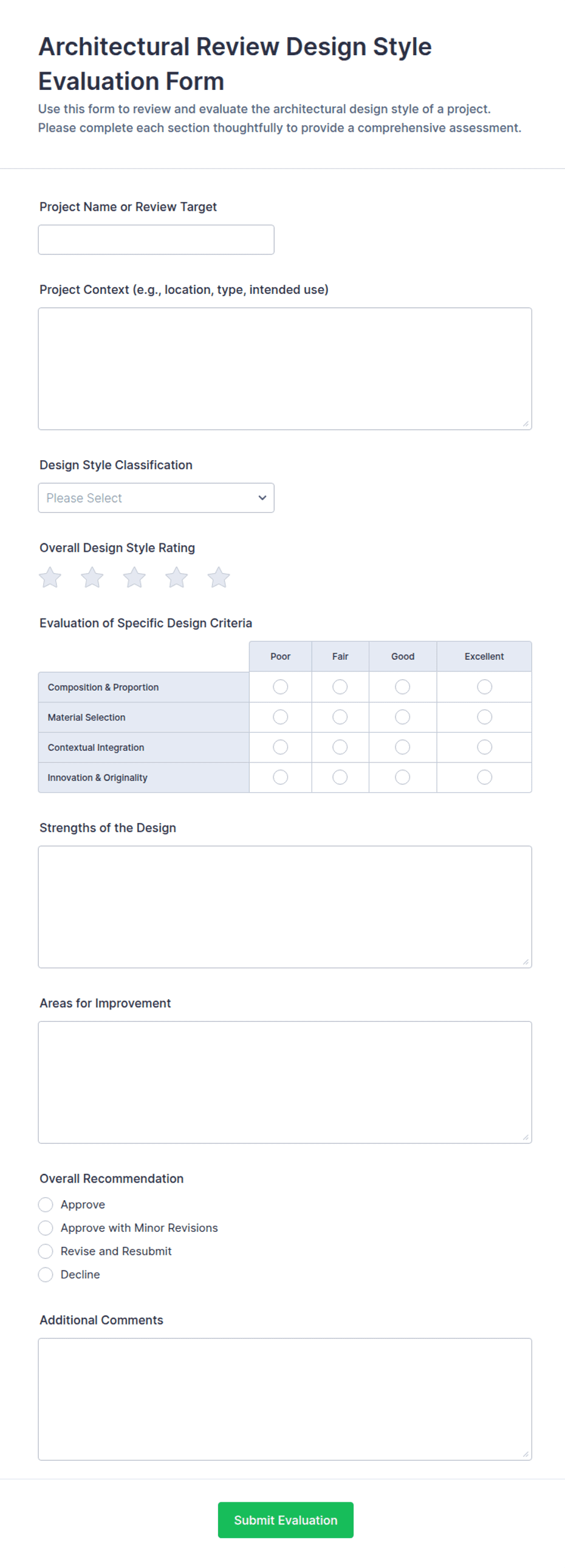The width and height of the screenshot is (565, 1568).
Task: Set Contextual Integration to Excellent
Action: (x=485, y=747)
